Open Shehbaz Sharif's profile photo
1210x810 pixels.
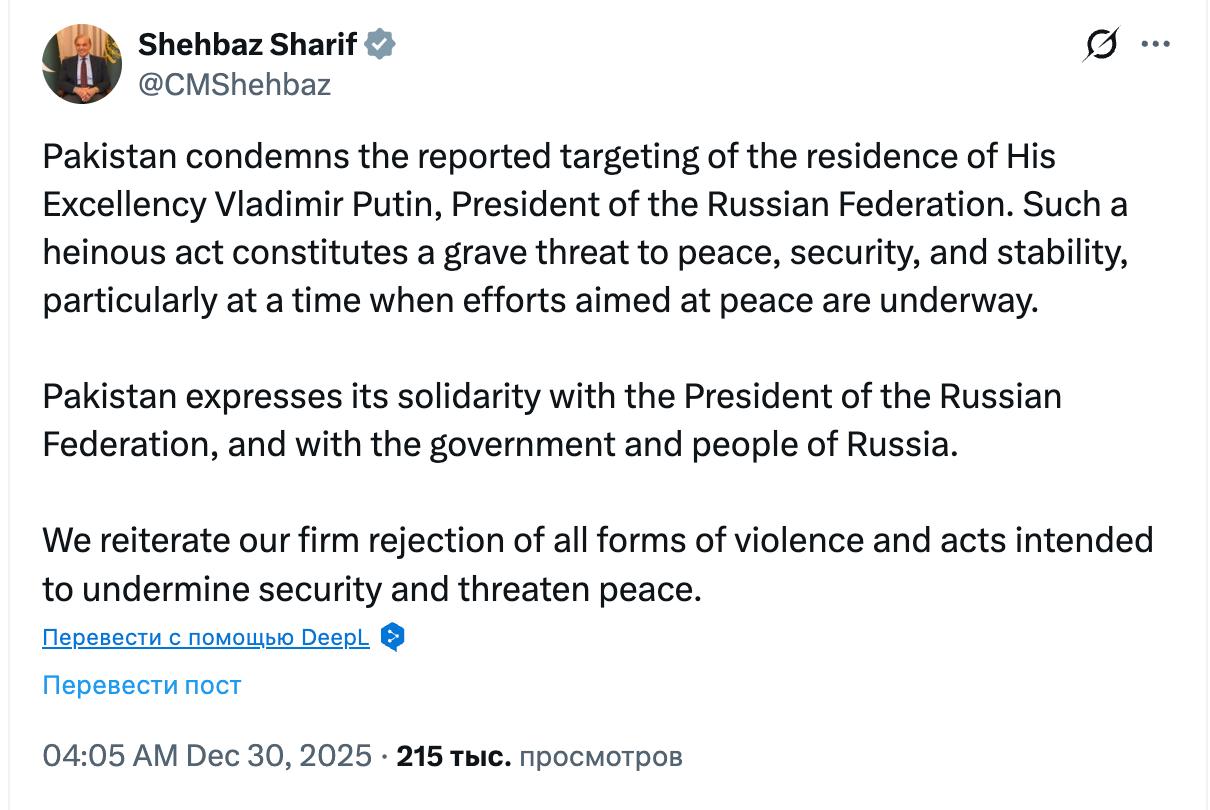pos(82,64)
